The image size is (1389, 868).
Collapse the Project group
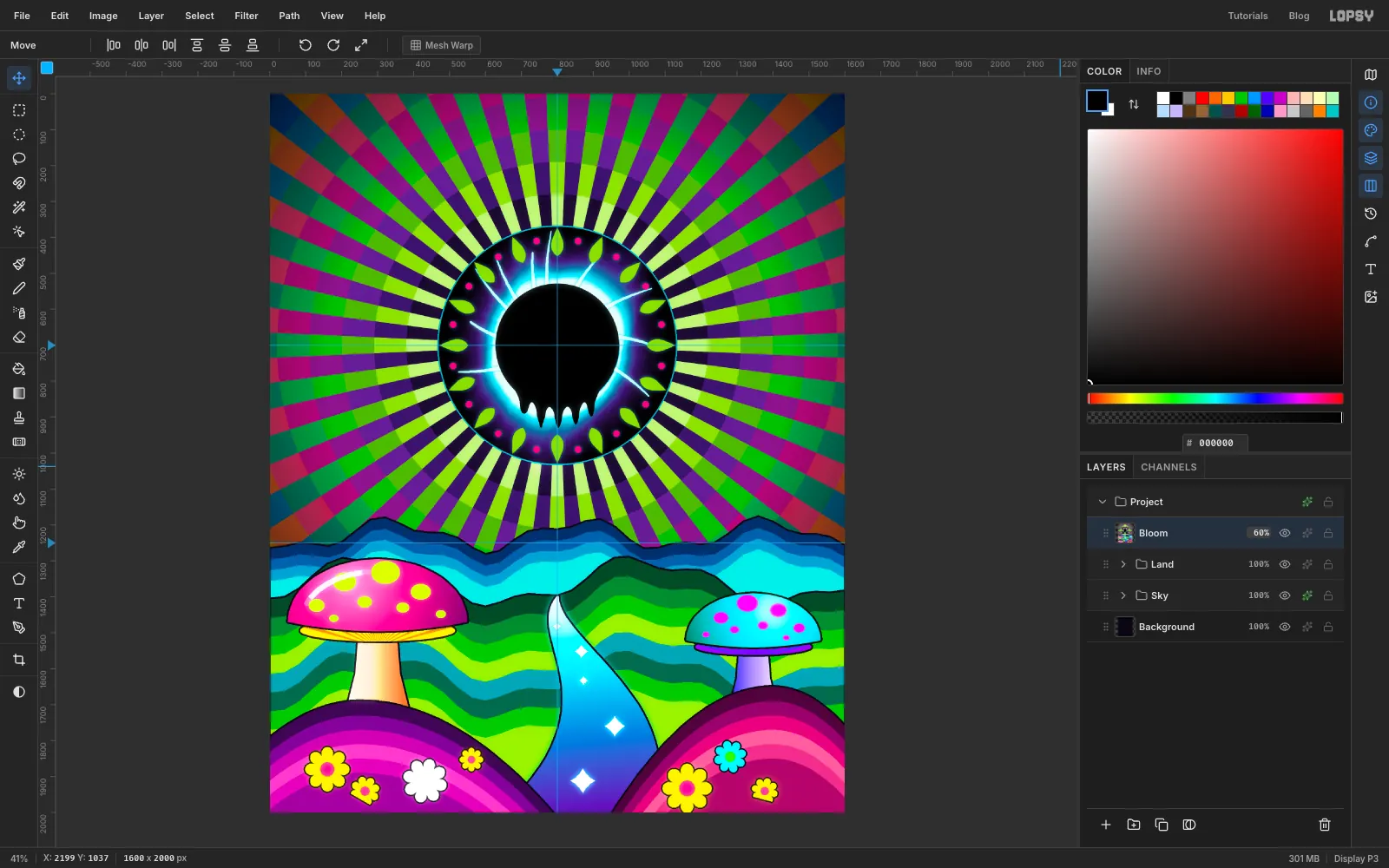1103,502
